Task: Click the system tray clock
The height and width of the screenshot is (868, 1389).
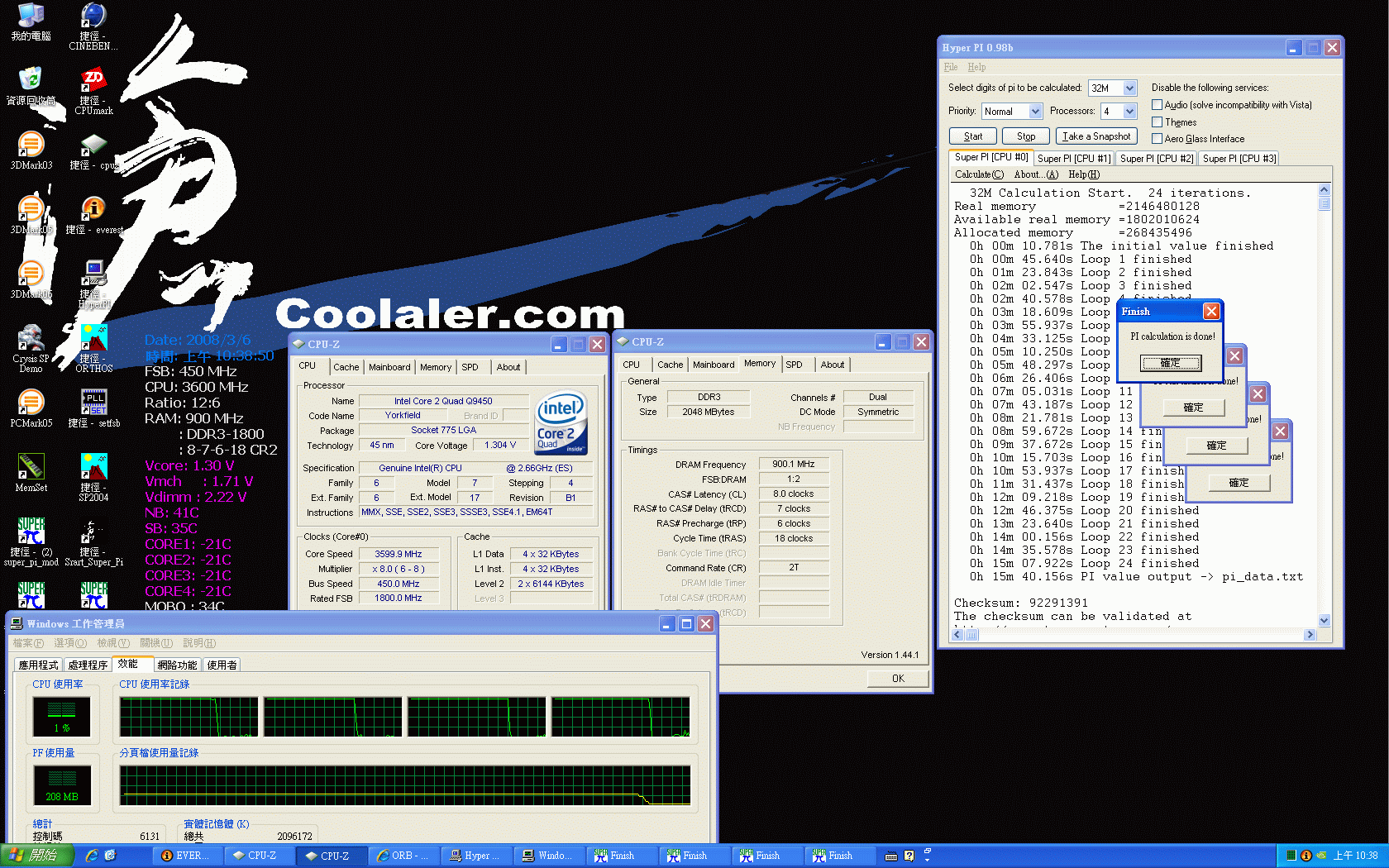Action: (1356, 856)
